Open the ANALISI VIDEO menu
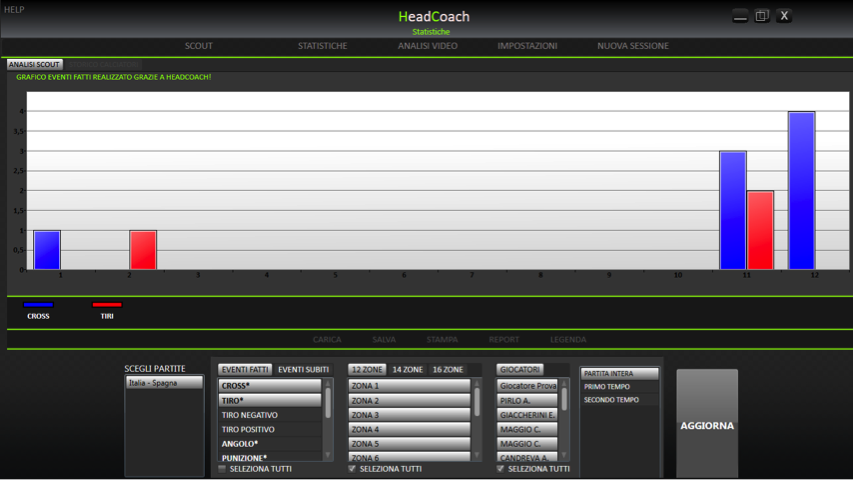The image size is (854, 480). pyautogui.click(x=427, y=46)
